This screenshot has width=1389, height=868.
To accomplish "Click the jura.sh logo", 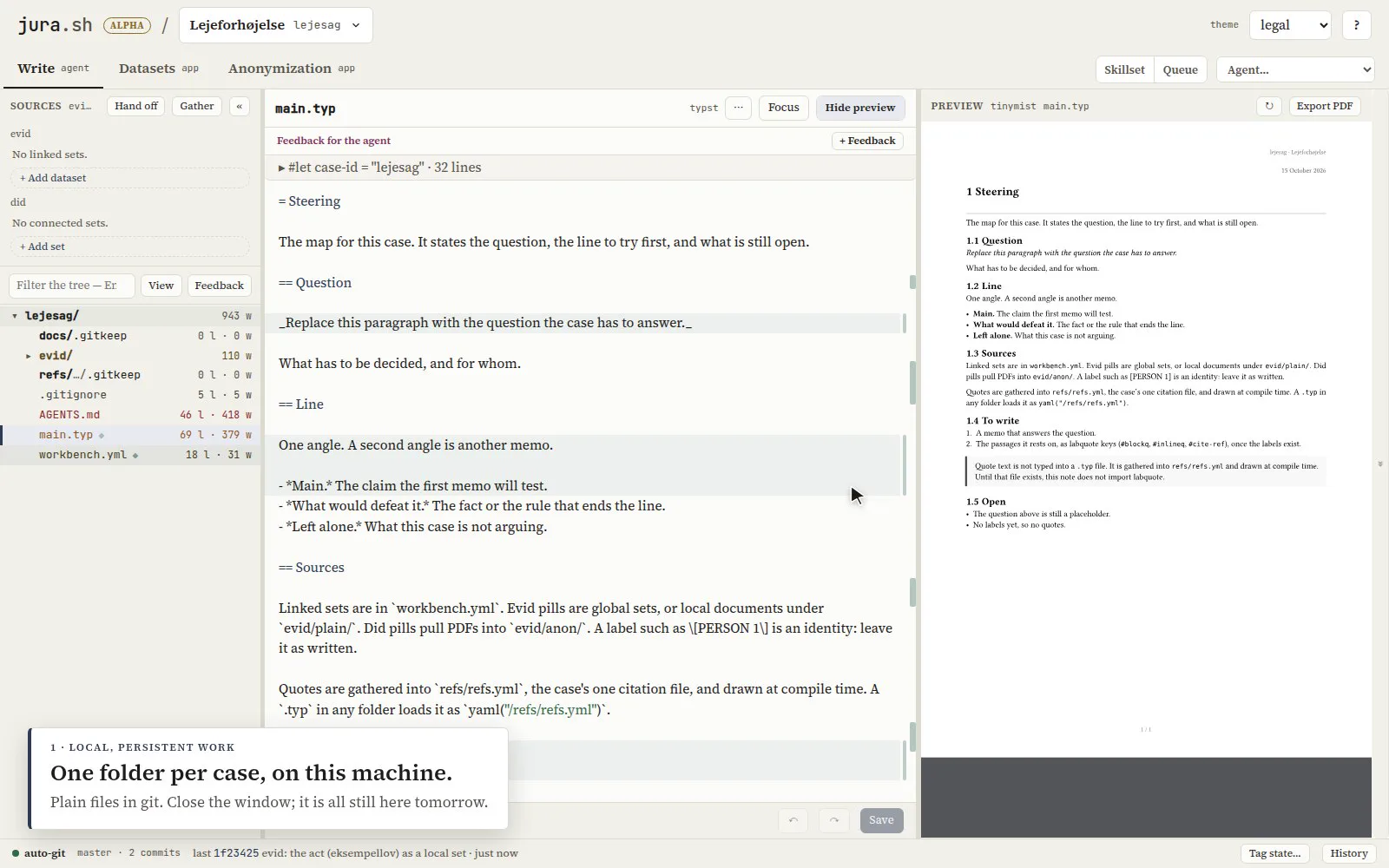I will [x=55, y=25].
